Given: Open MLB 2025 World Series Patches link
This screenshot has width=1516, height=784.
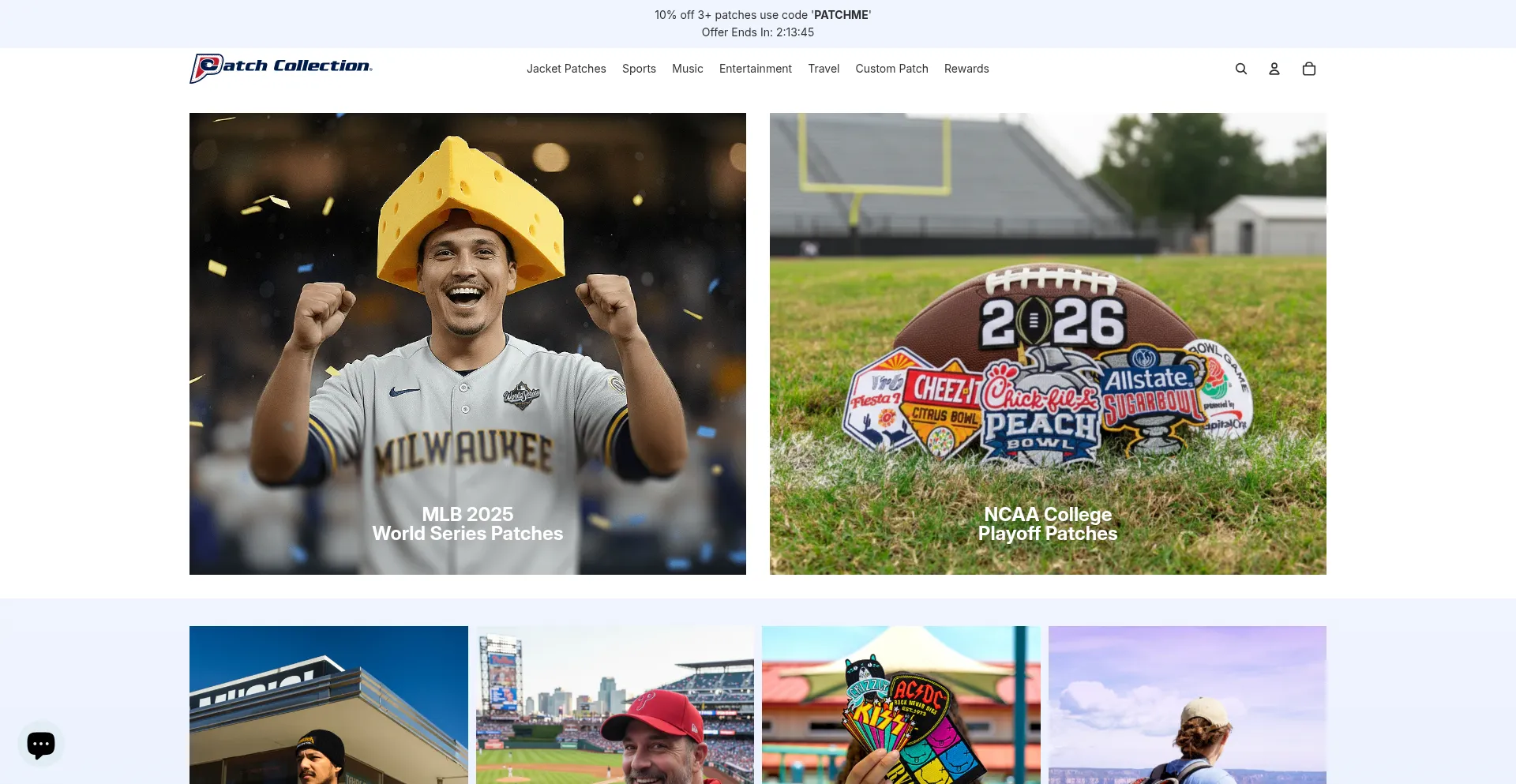Looking at the screenshot, I should [x=467, y=524].
